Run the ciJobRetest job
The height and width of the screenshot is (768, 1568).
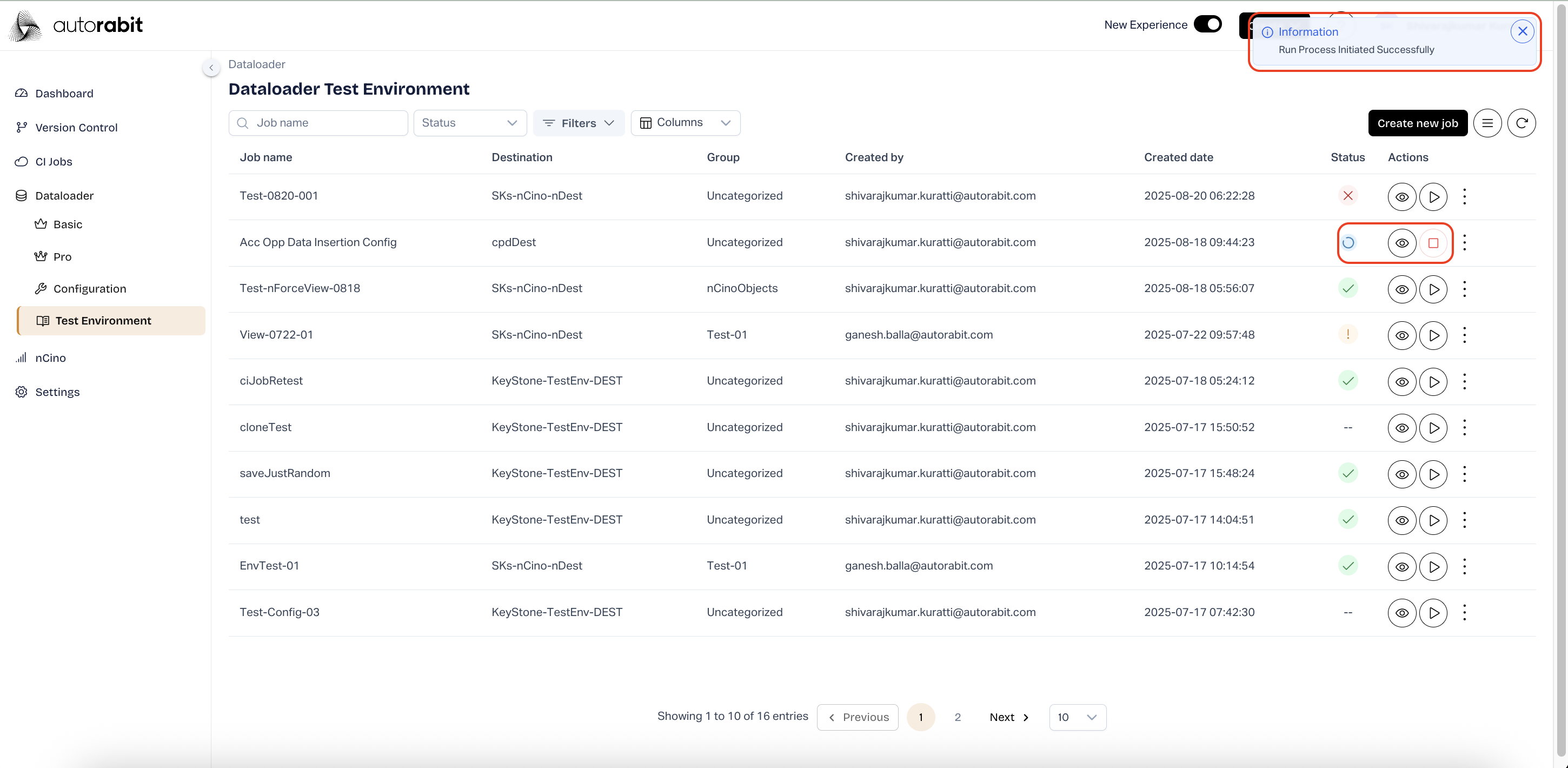point(1433,382)
